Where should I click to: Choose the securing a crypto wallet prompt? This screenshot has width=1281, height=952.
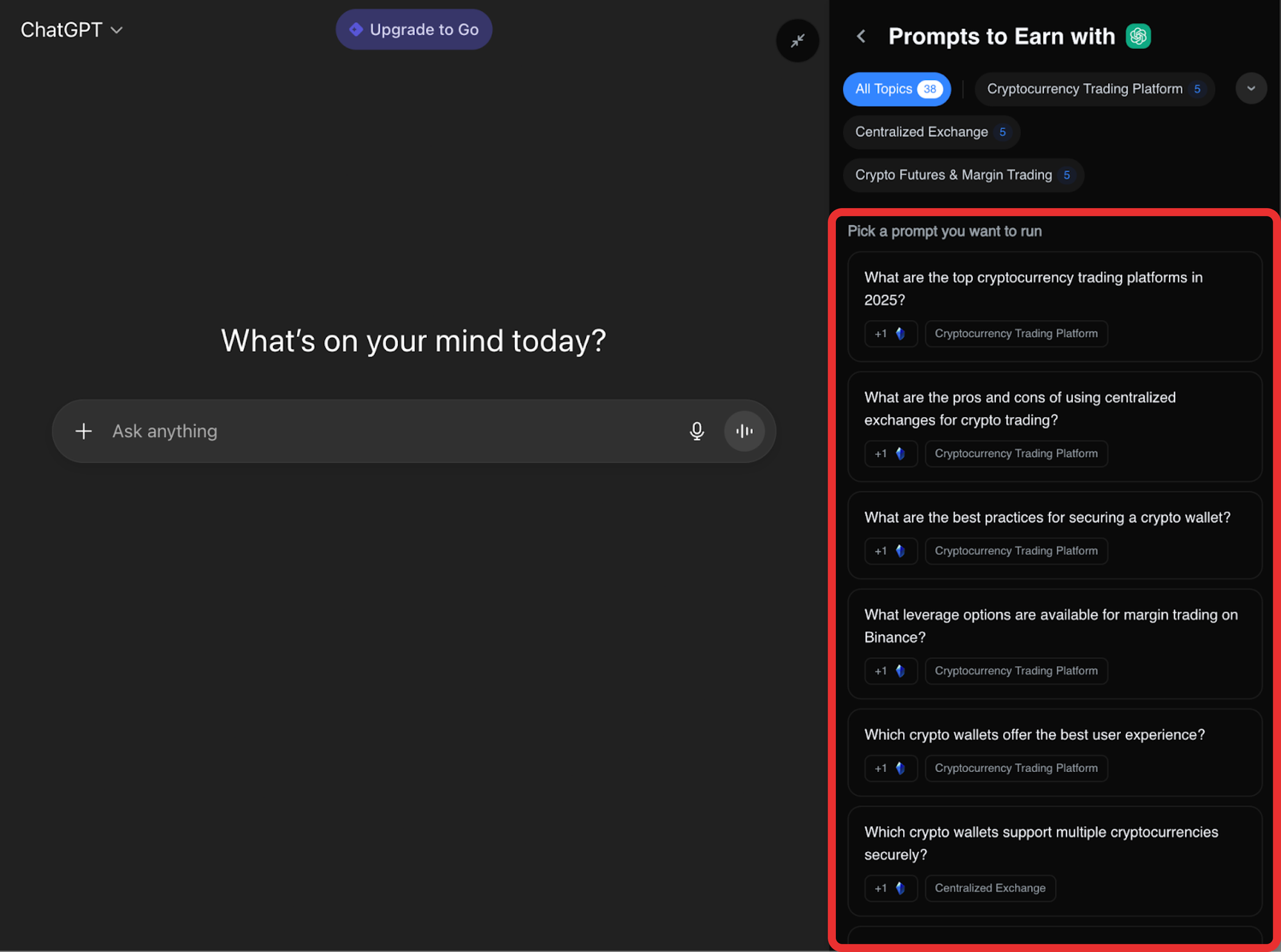tap(1047, 518)
